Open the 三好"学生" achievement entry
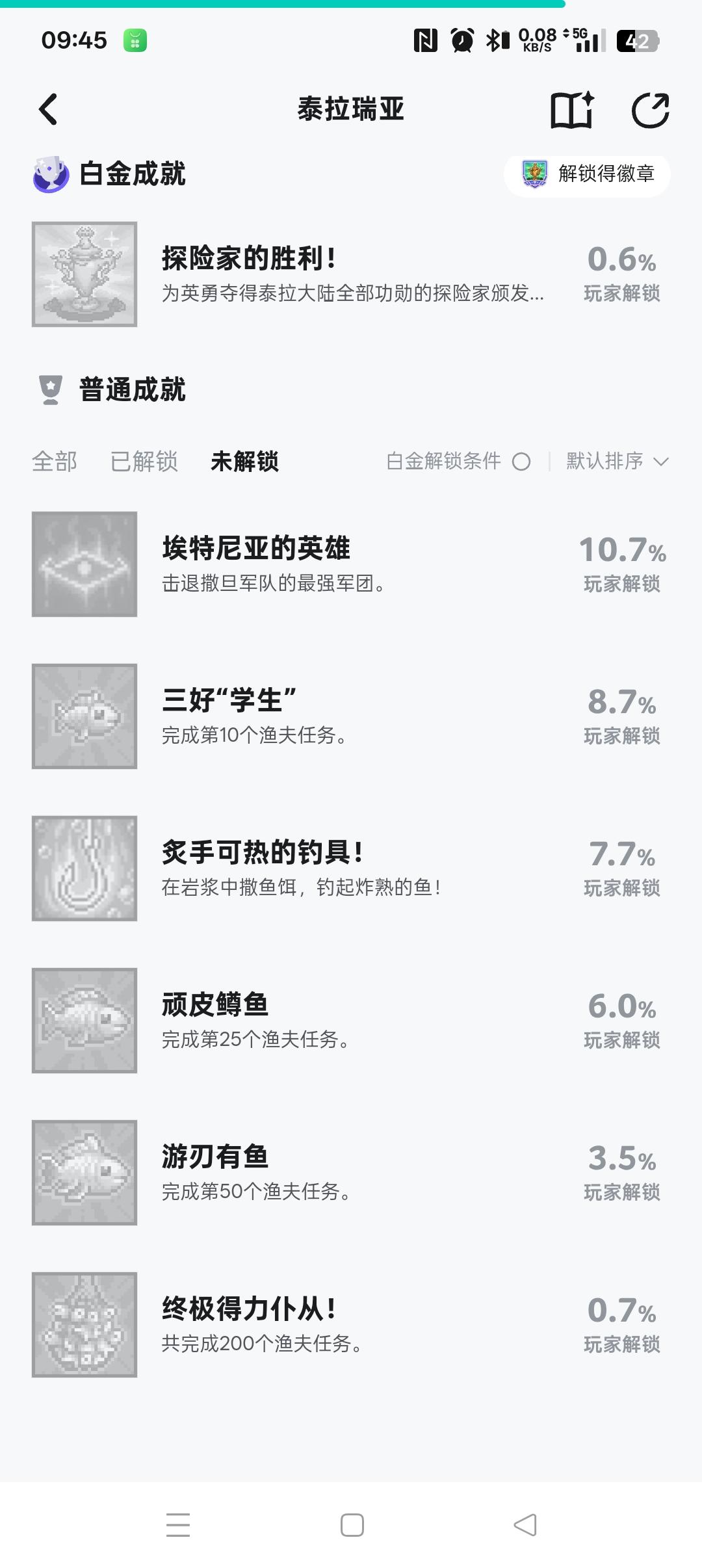Screen dimensions: 702x1568 (x=351, y=716)
